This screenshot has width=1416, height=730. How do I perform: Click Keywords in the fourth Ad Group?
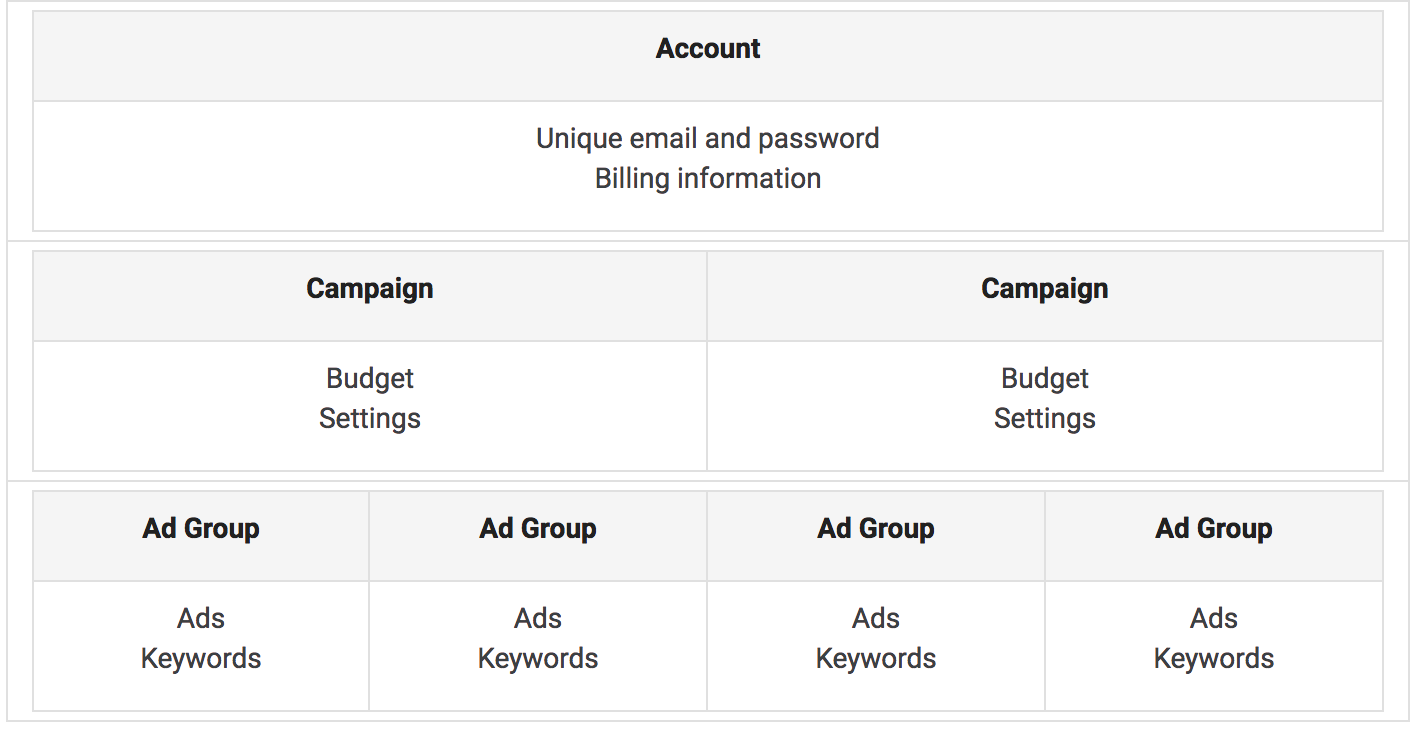1214,658
